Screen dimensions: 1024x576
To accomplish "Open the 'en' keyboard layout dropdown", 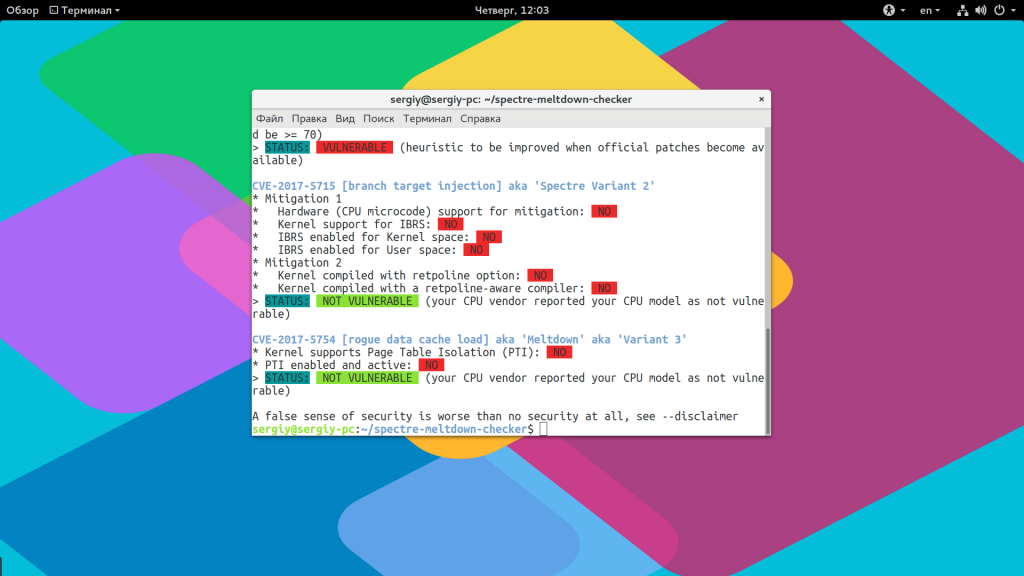I will pyautogui.click(x=930, y=10).
